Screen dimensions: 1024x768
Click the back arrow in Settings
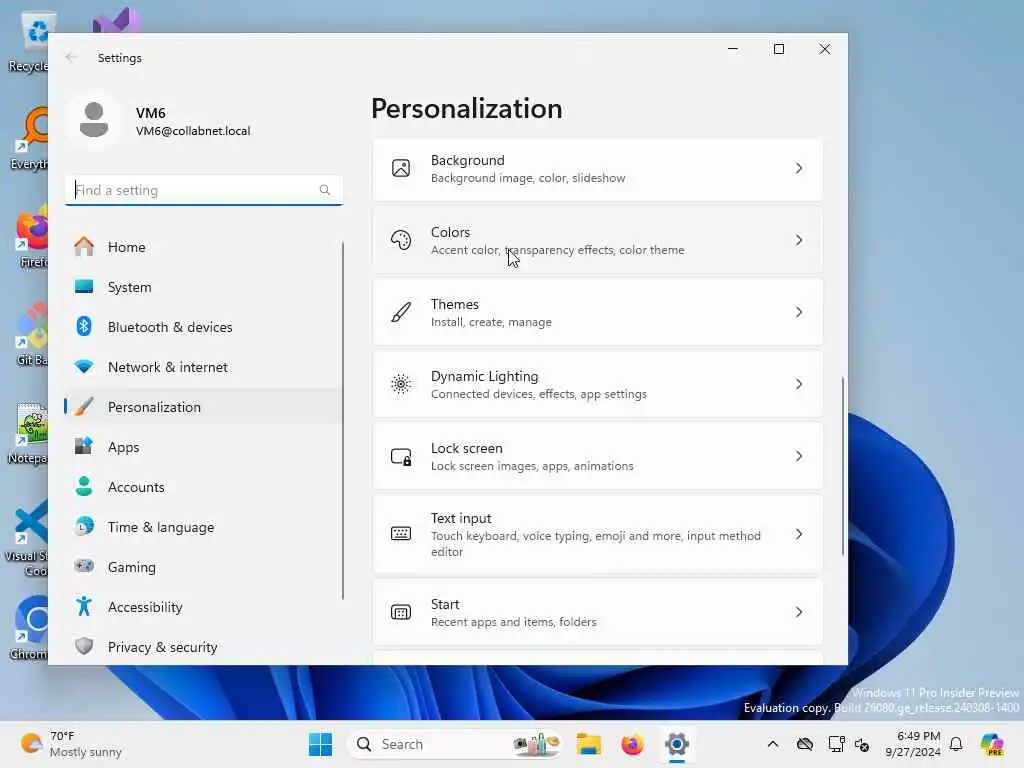pos(71,57)
